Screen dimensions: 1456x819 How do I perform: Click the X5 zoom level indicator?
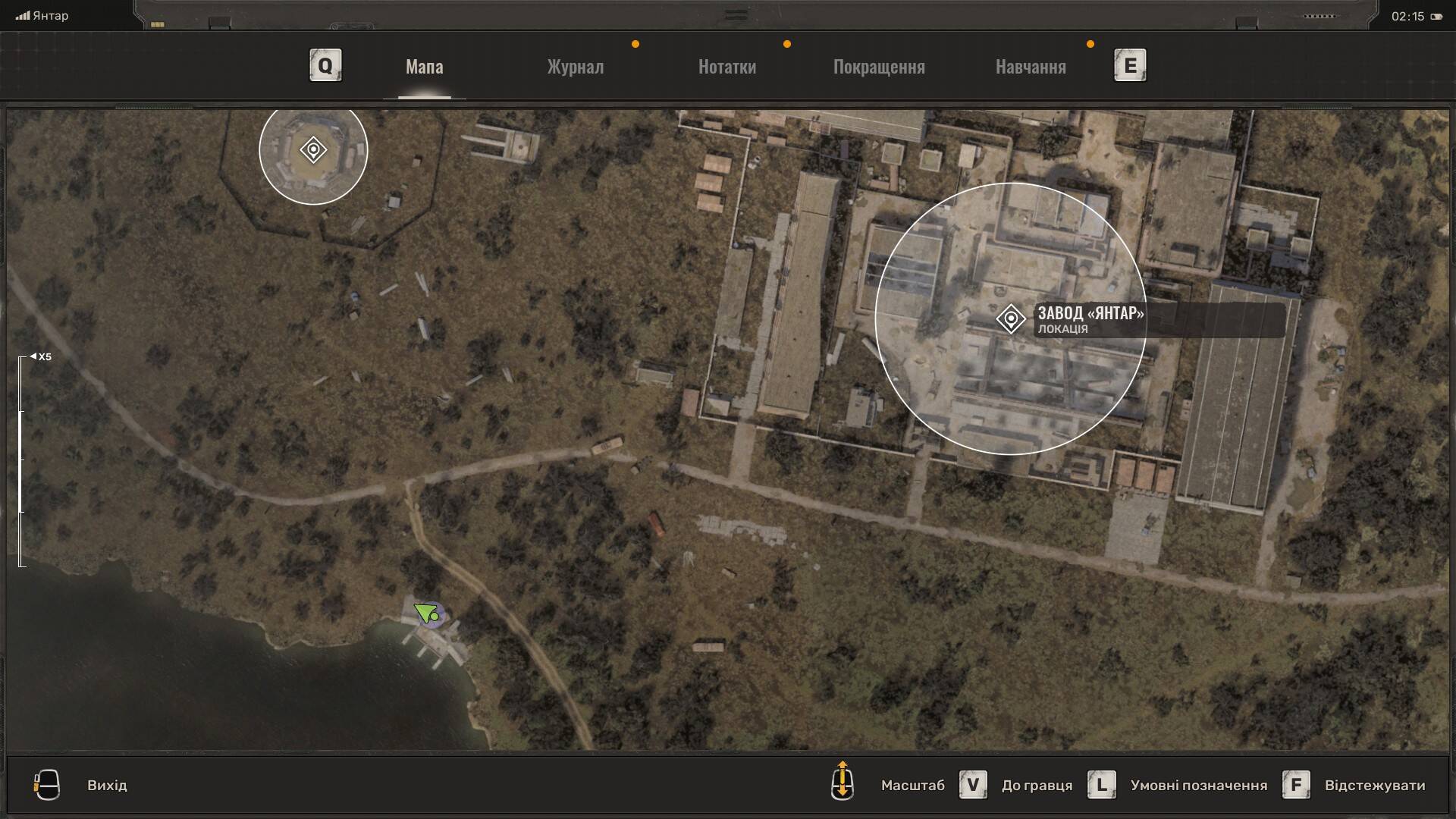pyautogui.click(x=42, y=356)
